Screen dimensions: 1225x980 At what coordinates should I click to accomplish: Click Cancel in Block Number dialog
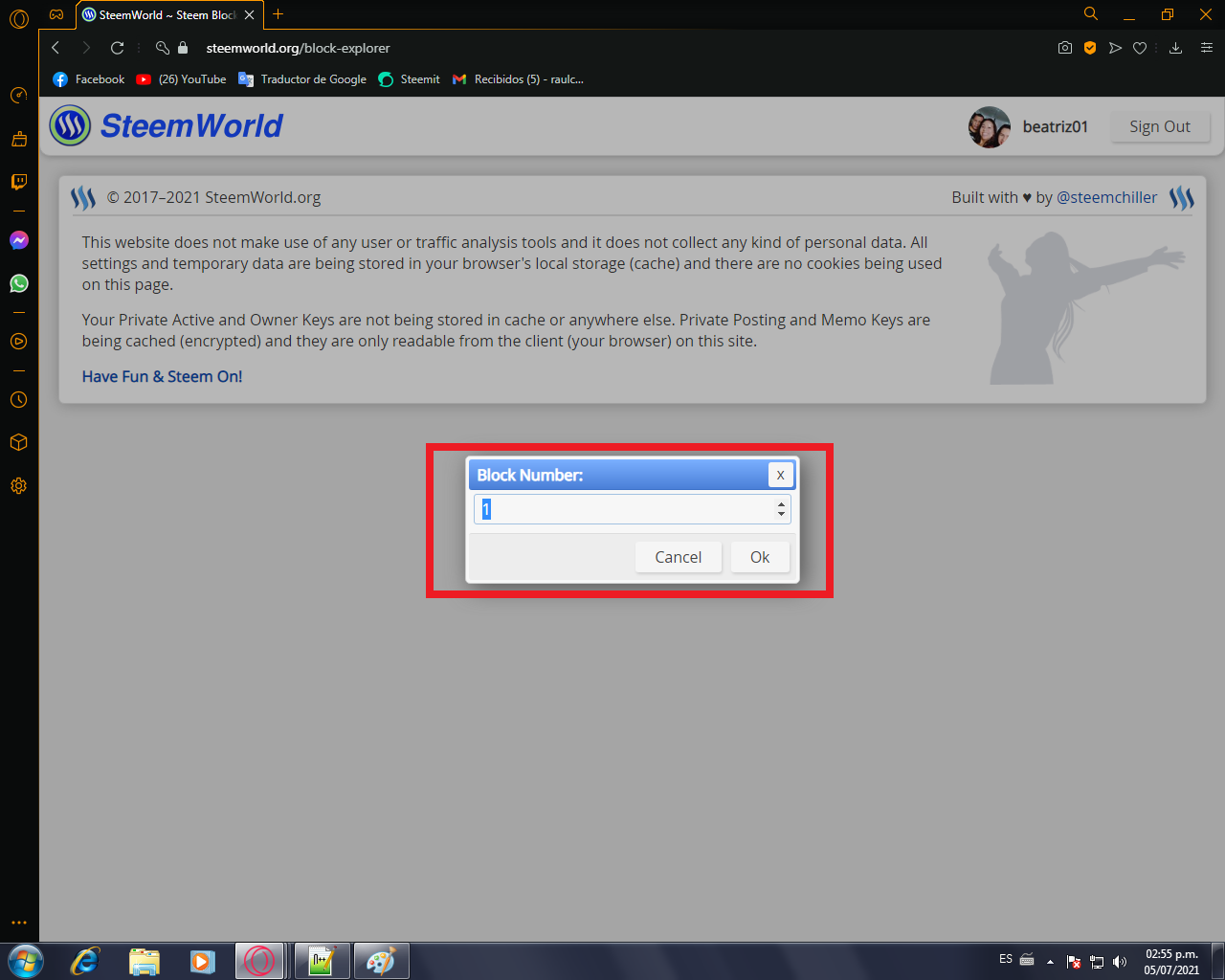[678, 557]
